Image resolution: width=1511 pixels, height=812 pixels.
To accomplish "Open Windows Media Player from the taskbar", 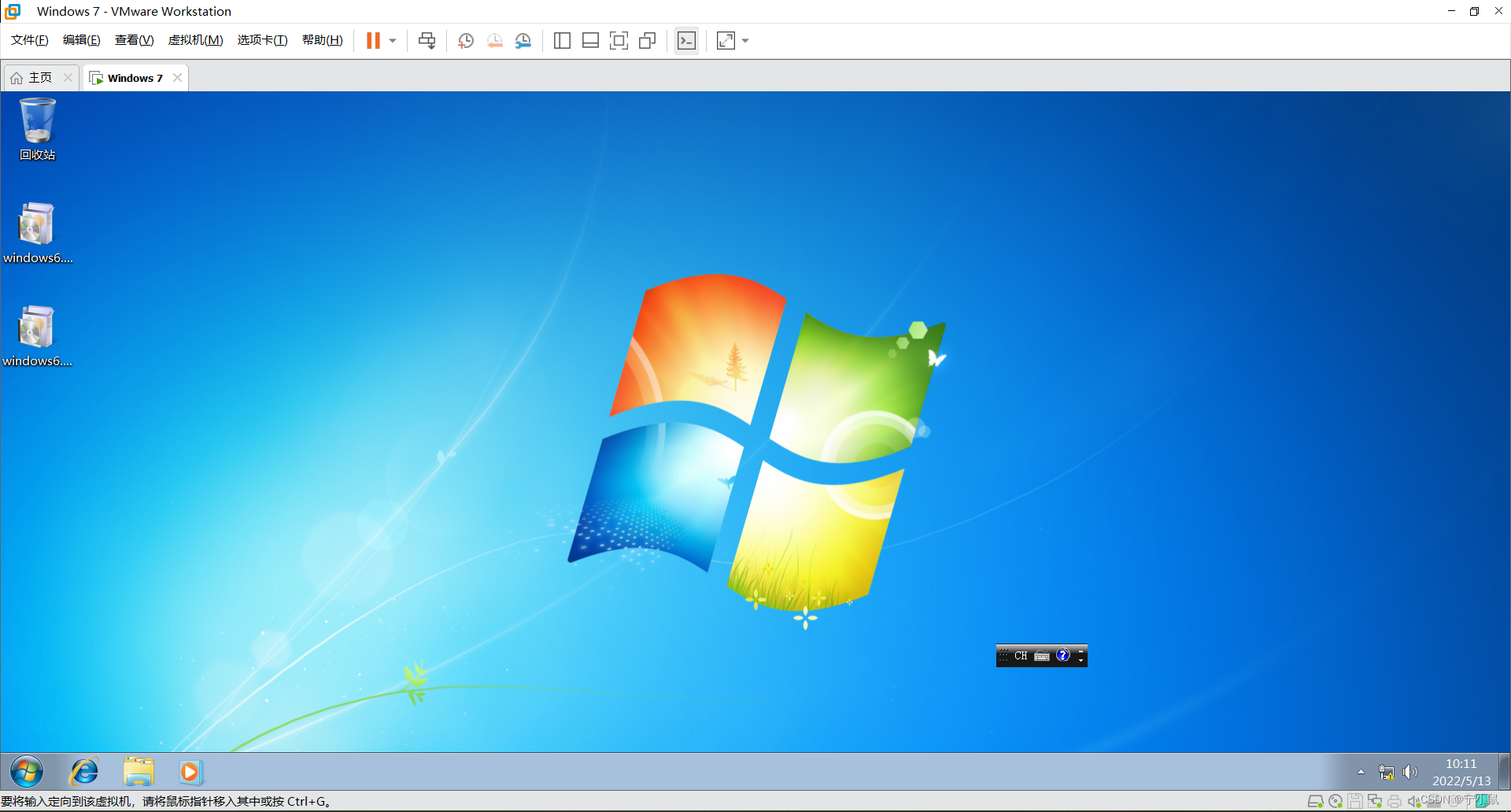I will [190, 772].
